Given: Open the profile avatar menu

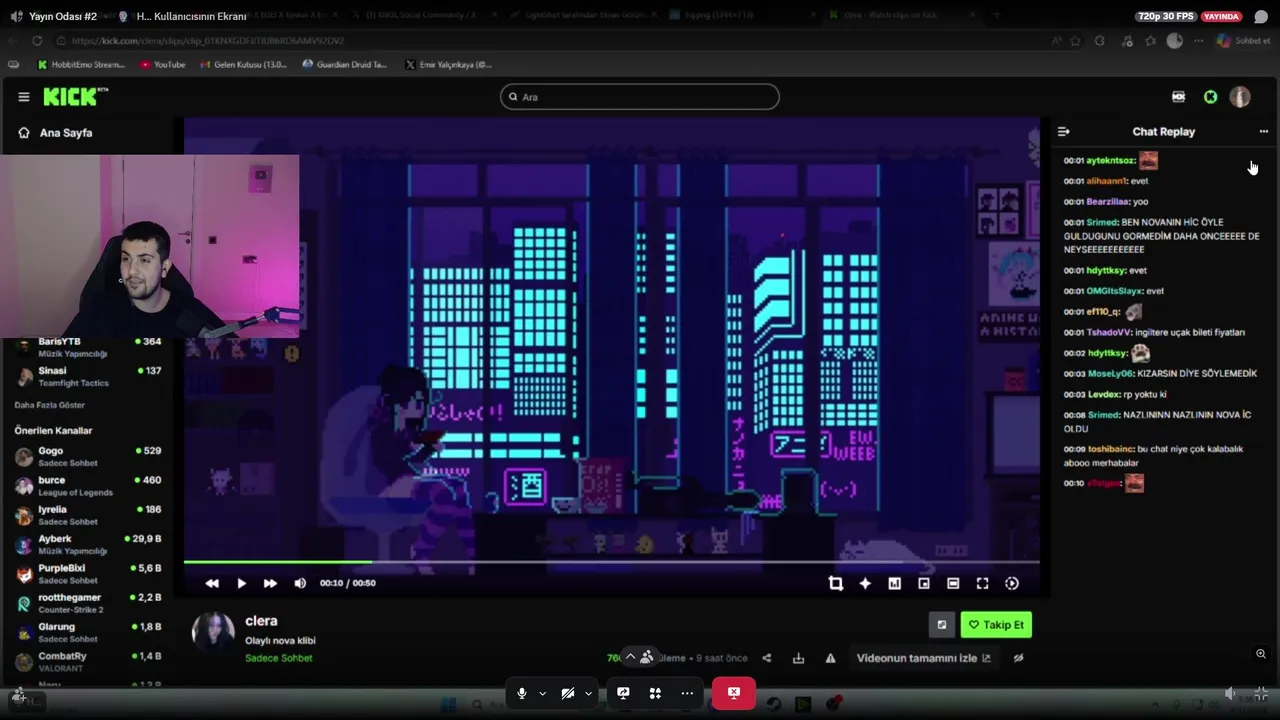Looking at the screenshot, I should [x=1240, y=97].
